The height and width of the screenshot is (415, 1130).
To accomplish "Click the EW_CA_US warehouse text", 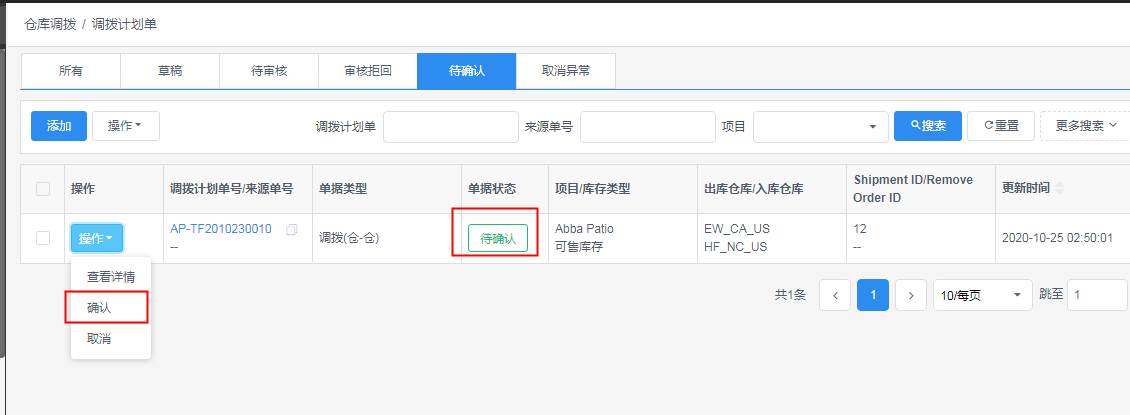I will [737, 229].
